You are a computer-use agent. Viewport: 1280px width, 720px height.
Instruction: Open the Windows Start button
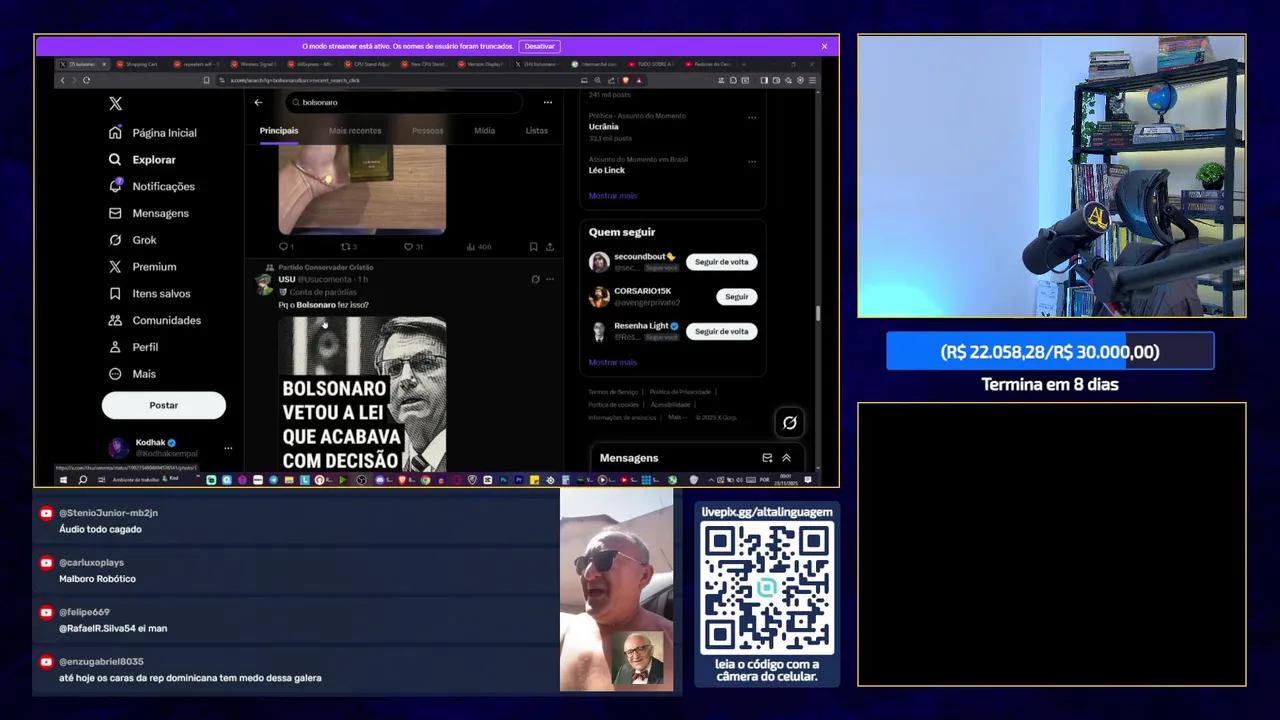coord(63,480)
